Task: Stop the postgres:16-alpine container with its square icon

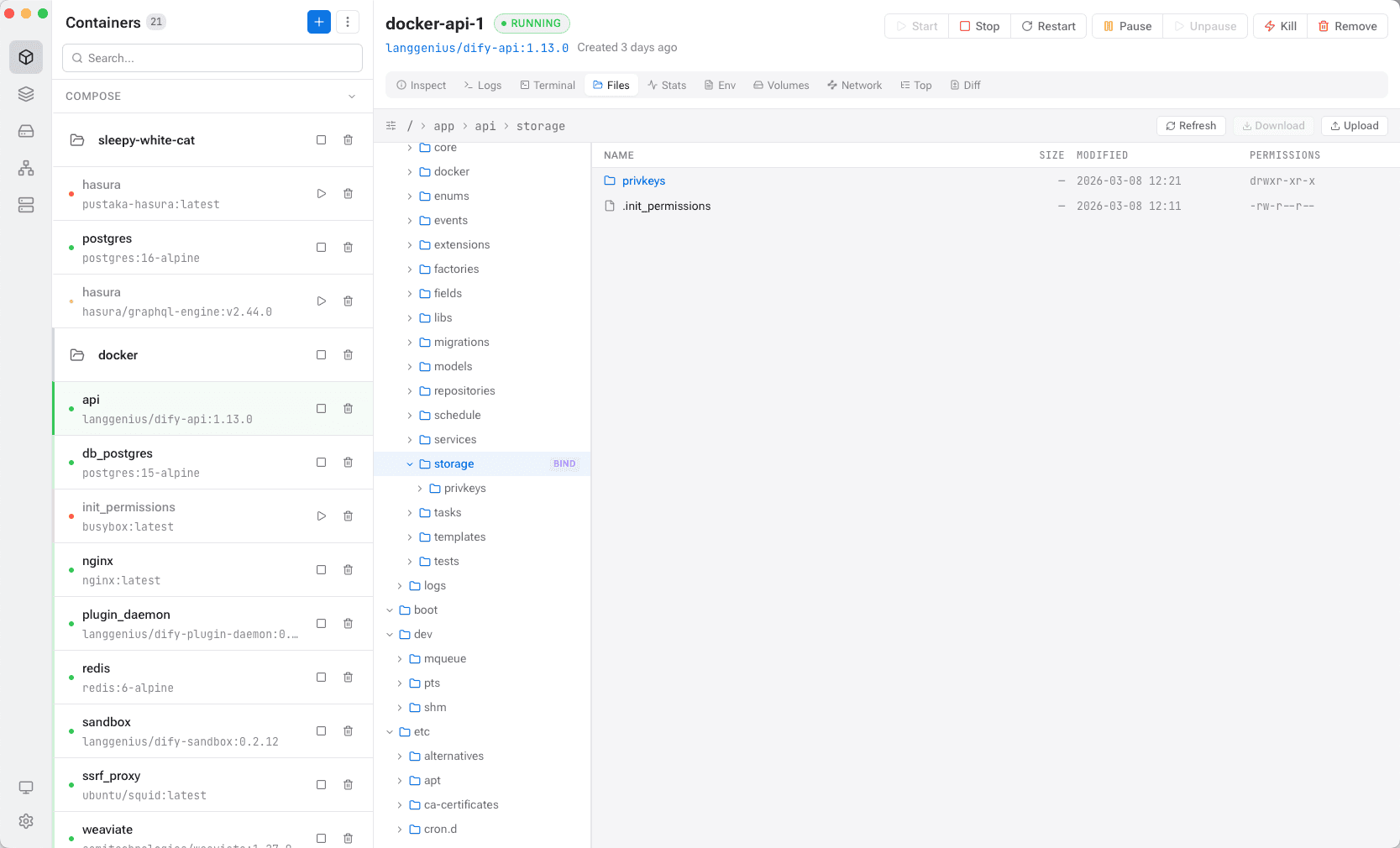Action: [x=321, y=247]
